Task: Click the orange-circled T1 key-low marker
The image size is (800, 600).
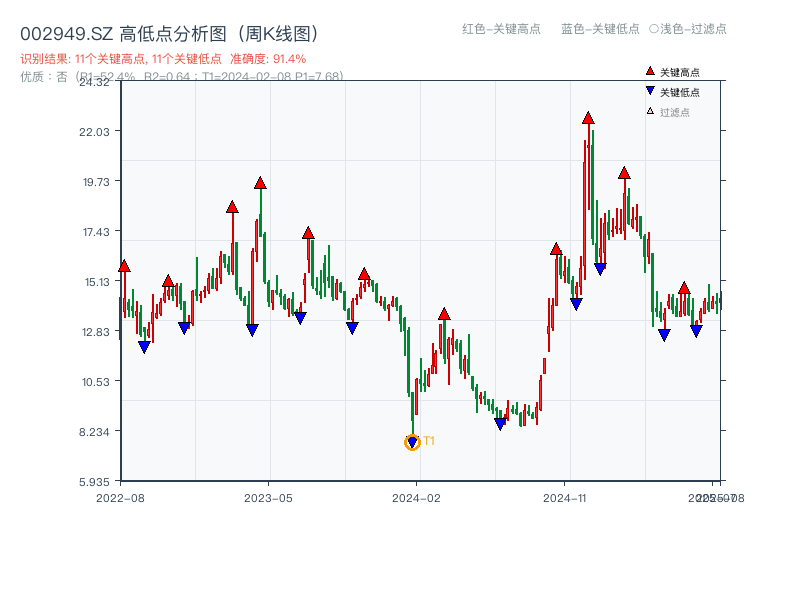Action: click(x=412, y=442)
